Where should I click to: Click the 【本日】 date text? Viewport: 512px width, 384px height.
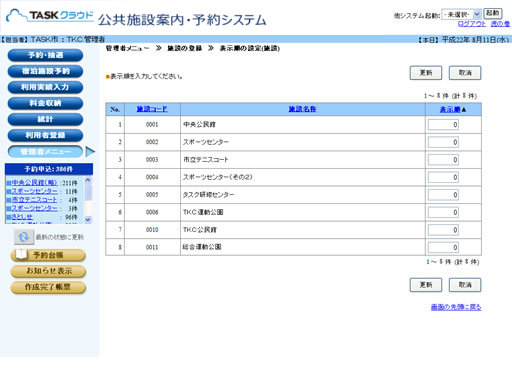pos(464,40)
